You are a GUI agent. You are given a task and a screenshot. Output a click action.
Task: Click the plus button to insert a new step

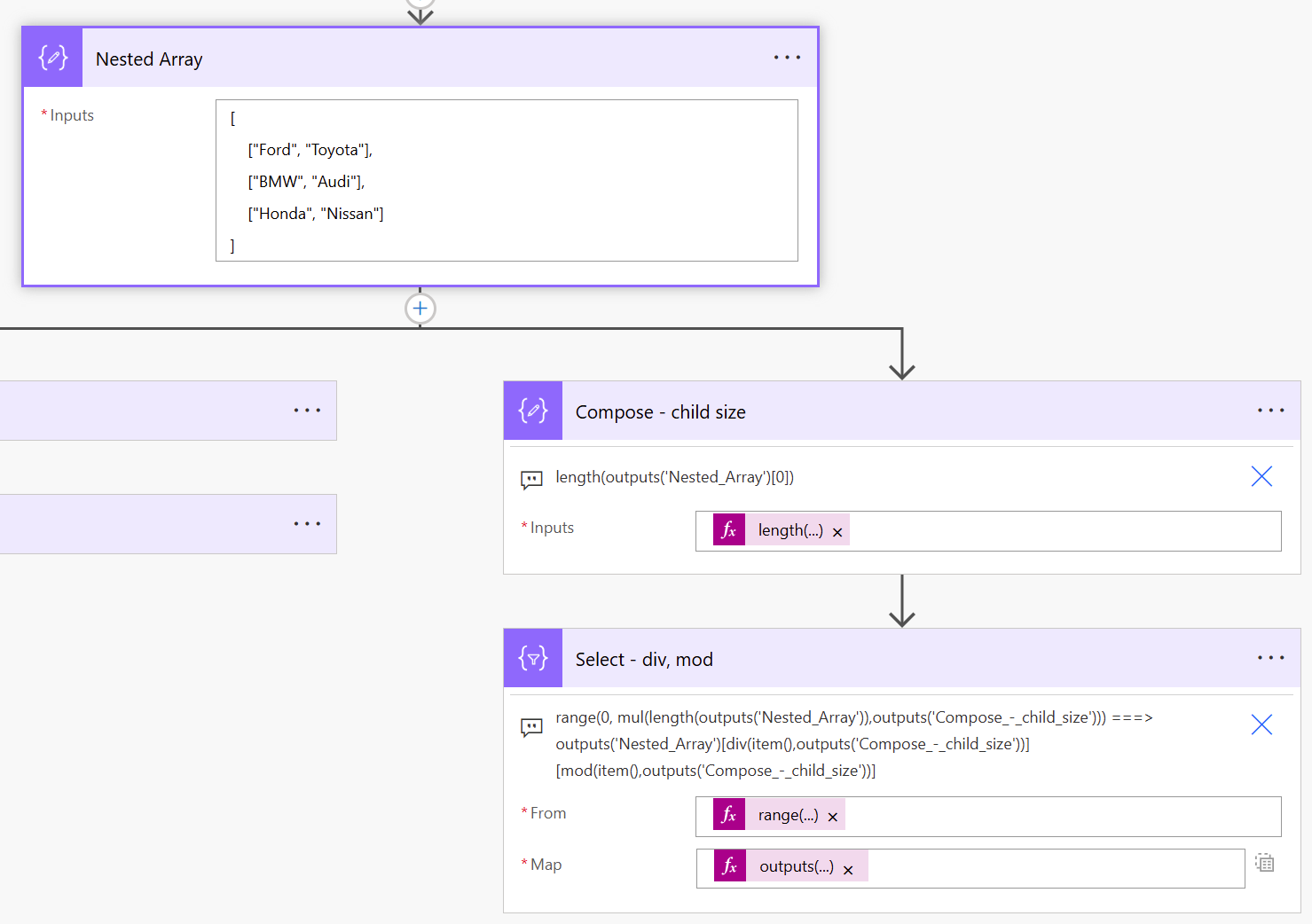[x=420, y=308]
